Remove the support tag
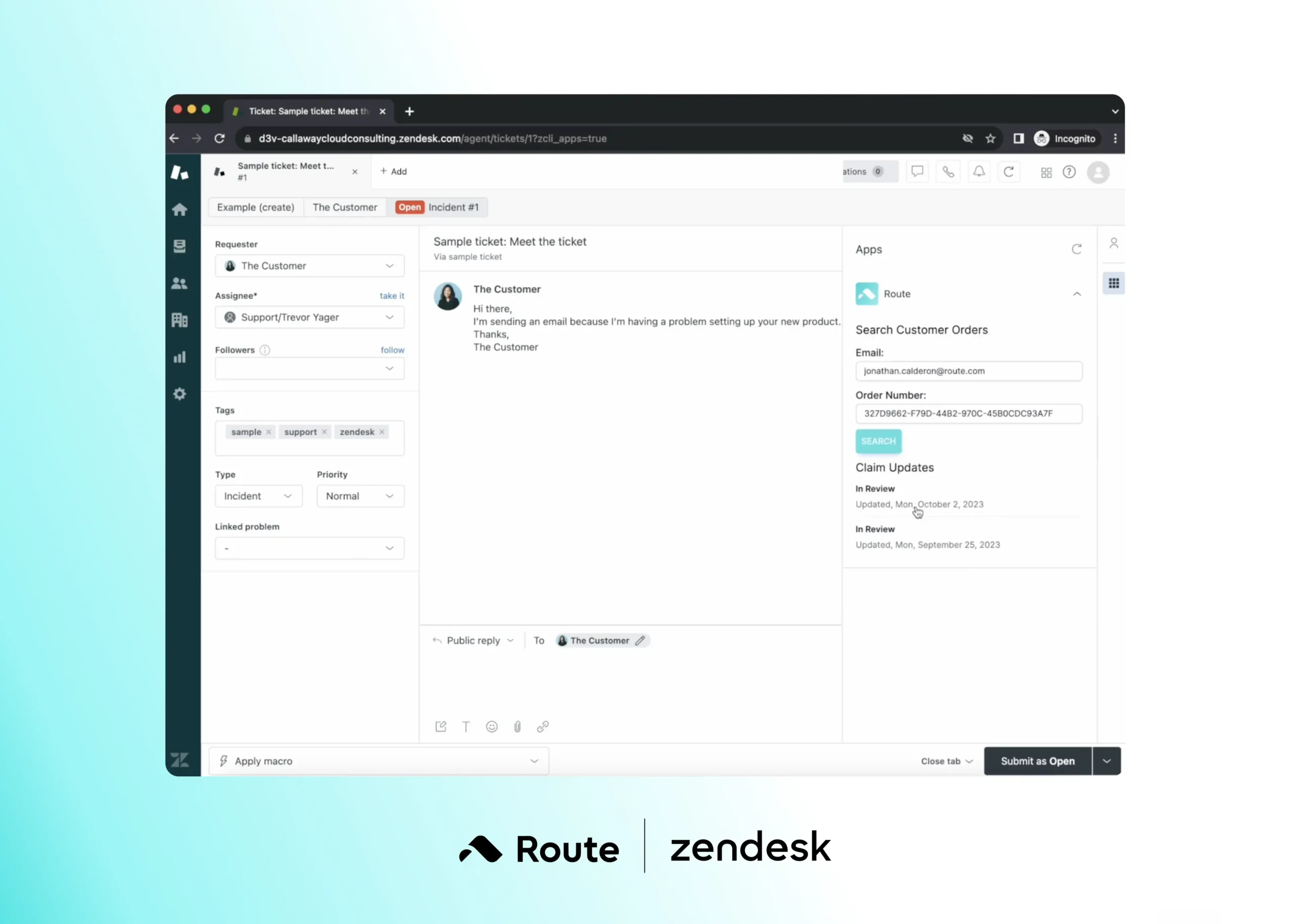 pos(324,432)
